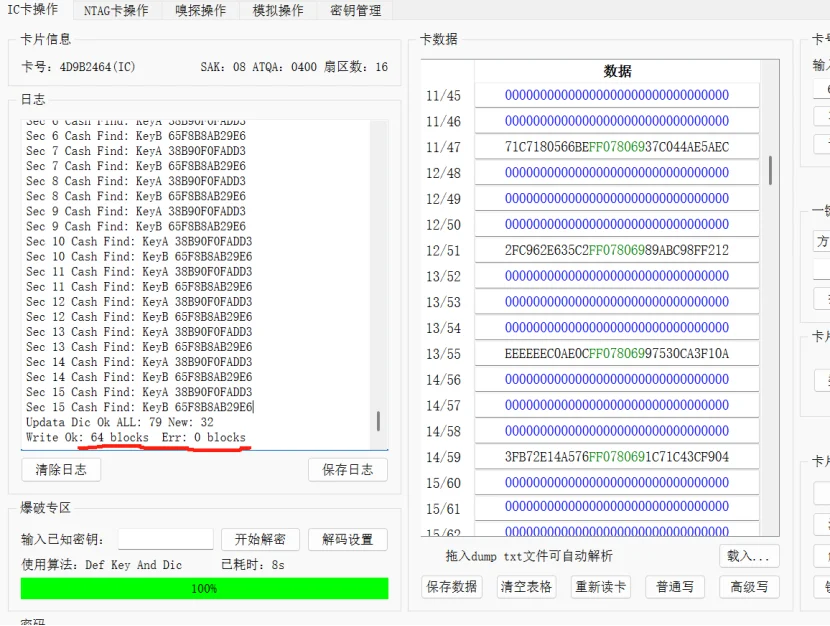Select the IC卡操作 tab
830x626 pixels.
point(33,10)
